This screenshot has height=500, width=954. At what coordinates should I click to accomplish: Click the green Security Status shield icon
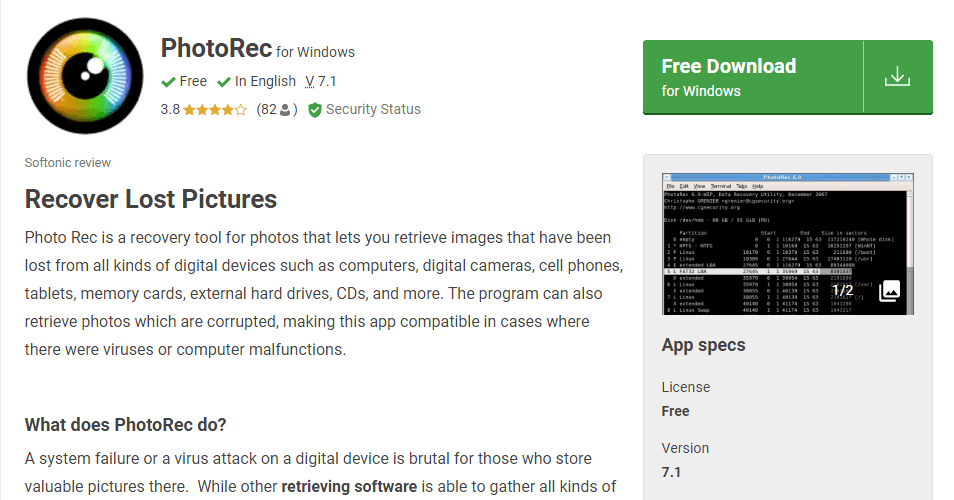[x=315, y=110]
